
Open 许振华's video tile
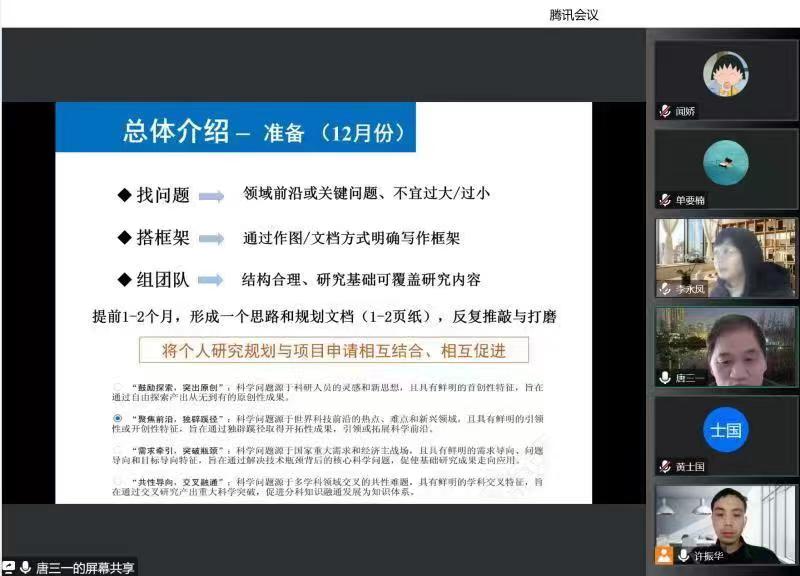point(726,520)
